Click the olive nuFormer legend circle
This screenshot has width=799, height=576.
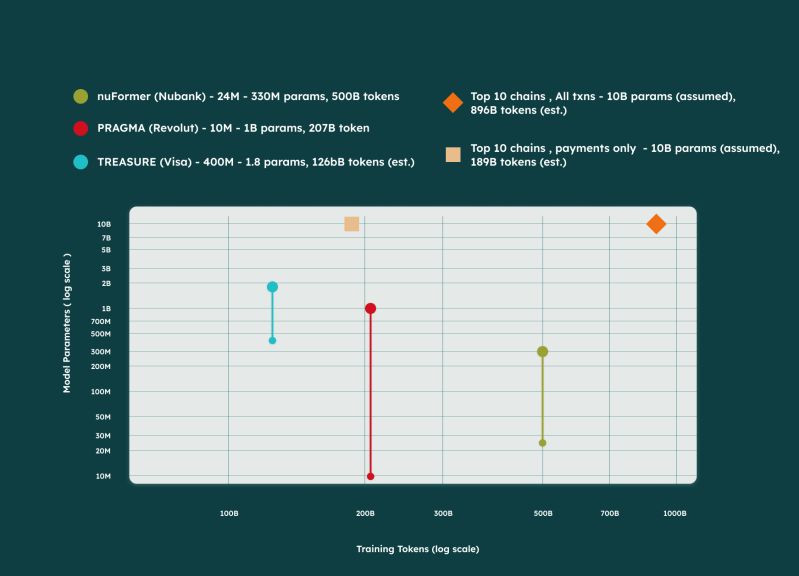pyautogui.click(x=81, y=96)
